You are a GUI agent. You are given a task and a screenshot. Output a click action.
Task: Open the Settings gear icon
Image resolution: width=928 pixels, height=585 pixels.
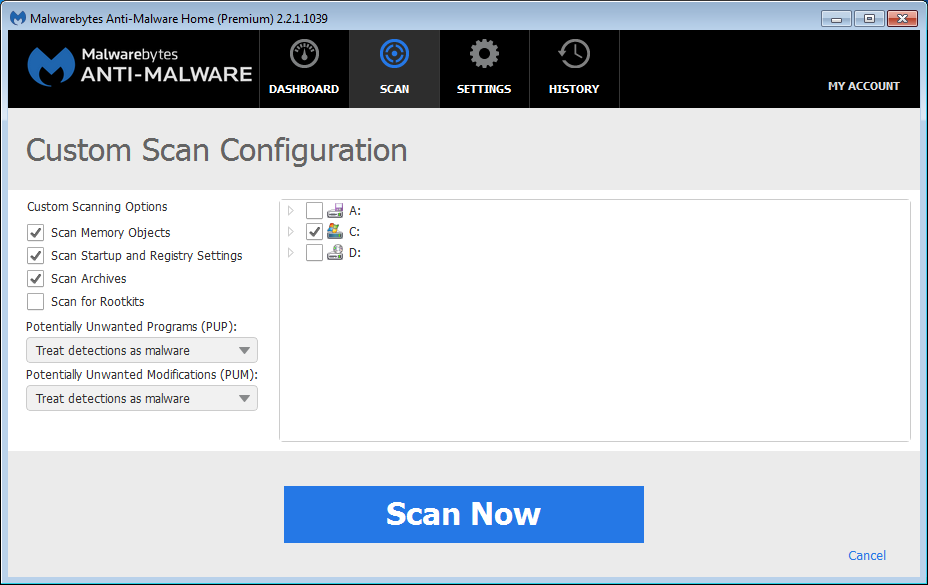[484, 54]
